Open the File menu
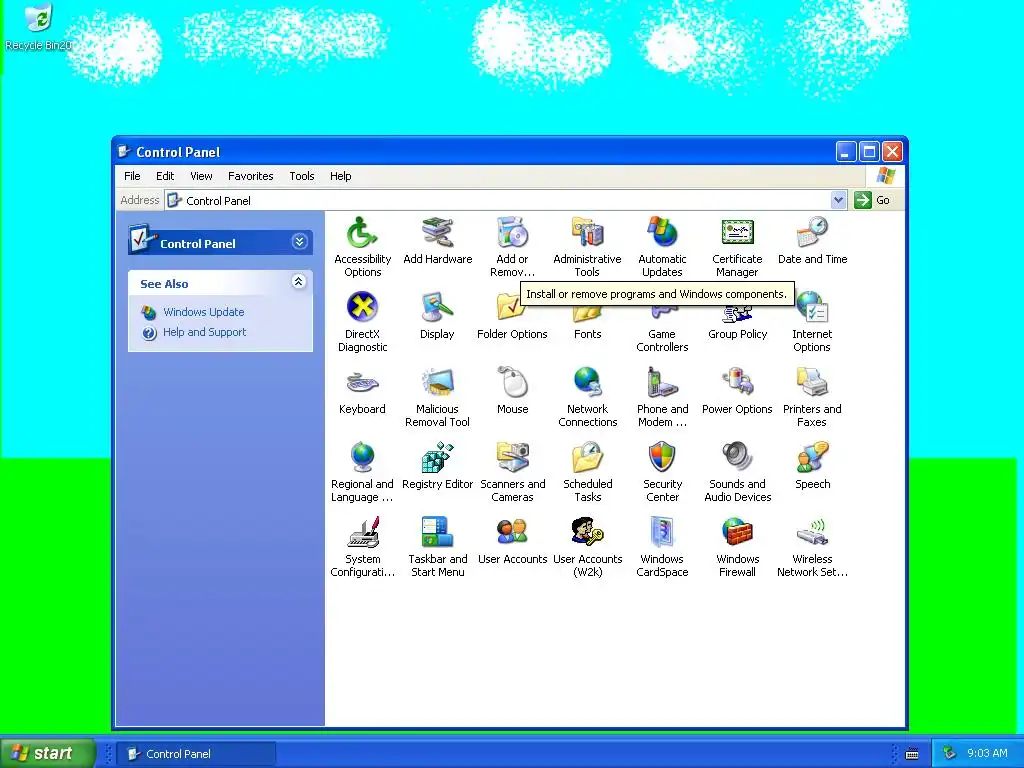The height and width of the screenshot is (768, 1024). click(x=133, y=176)
